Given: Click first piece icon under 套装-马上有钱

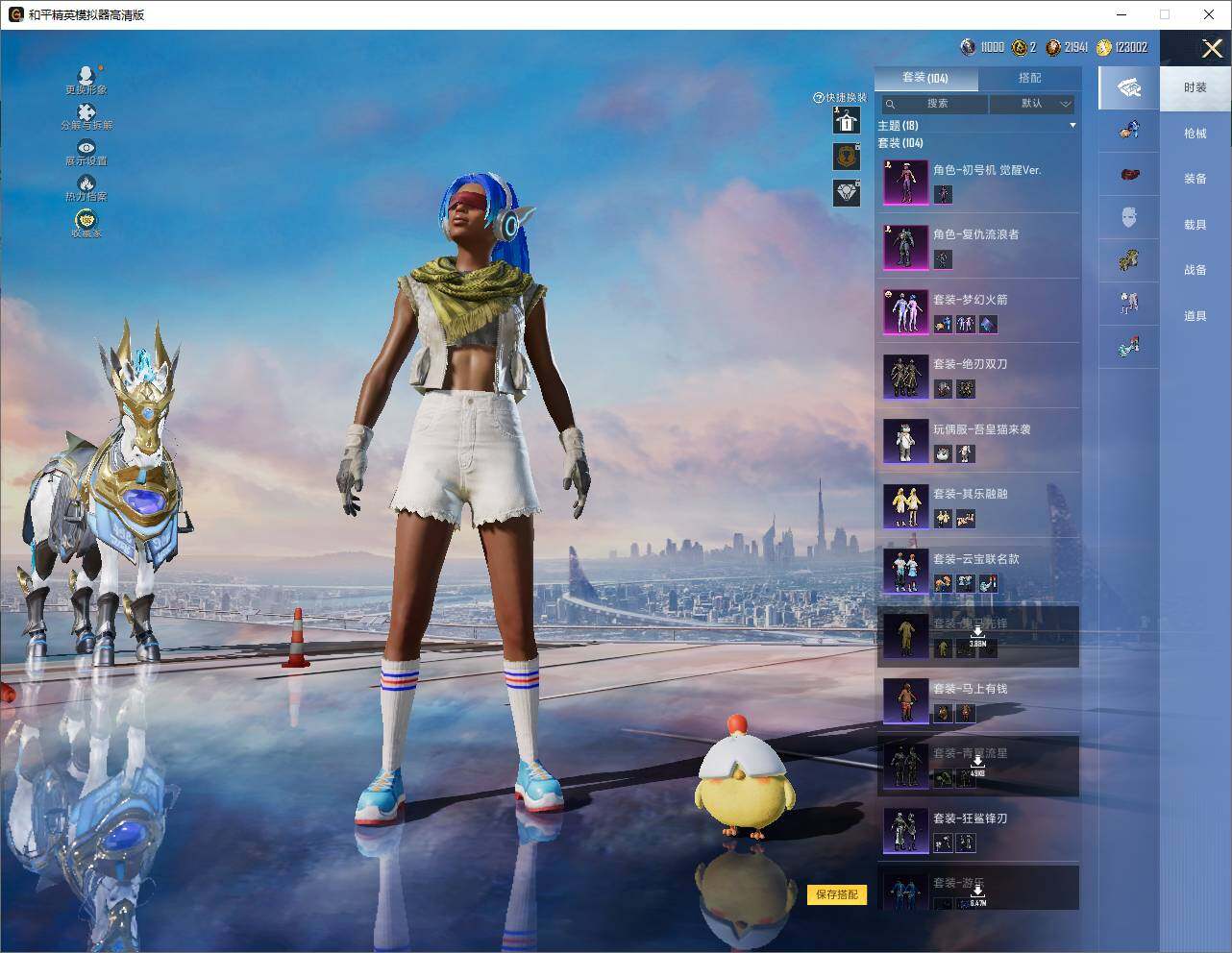Looking at the screenshot, I should [943, 713].
